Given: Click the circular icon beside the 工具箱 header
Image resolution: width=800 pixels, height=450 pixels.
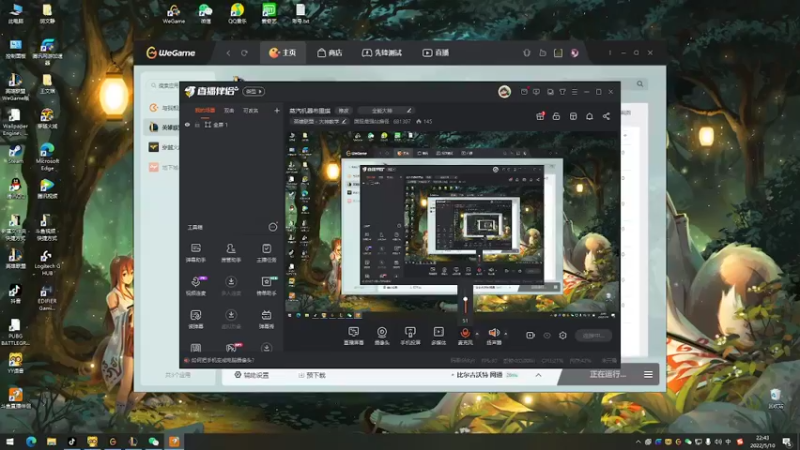Looking at the screenshot, I should [x=273, y=227].
